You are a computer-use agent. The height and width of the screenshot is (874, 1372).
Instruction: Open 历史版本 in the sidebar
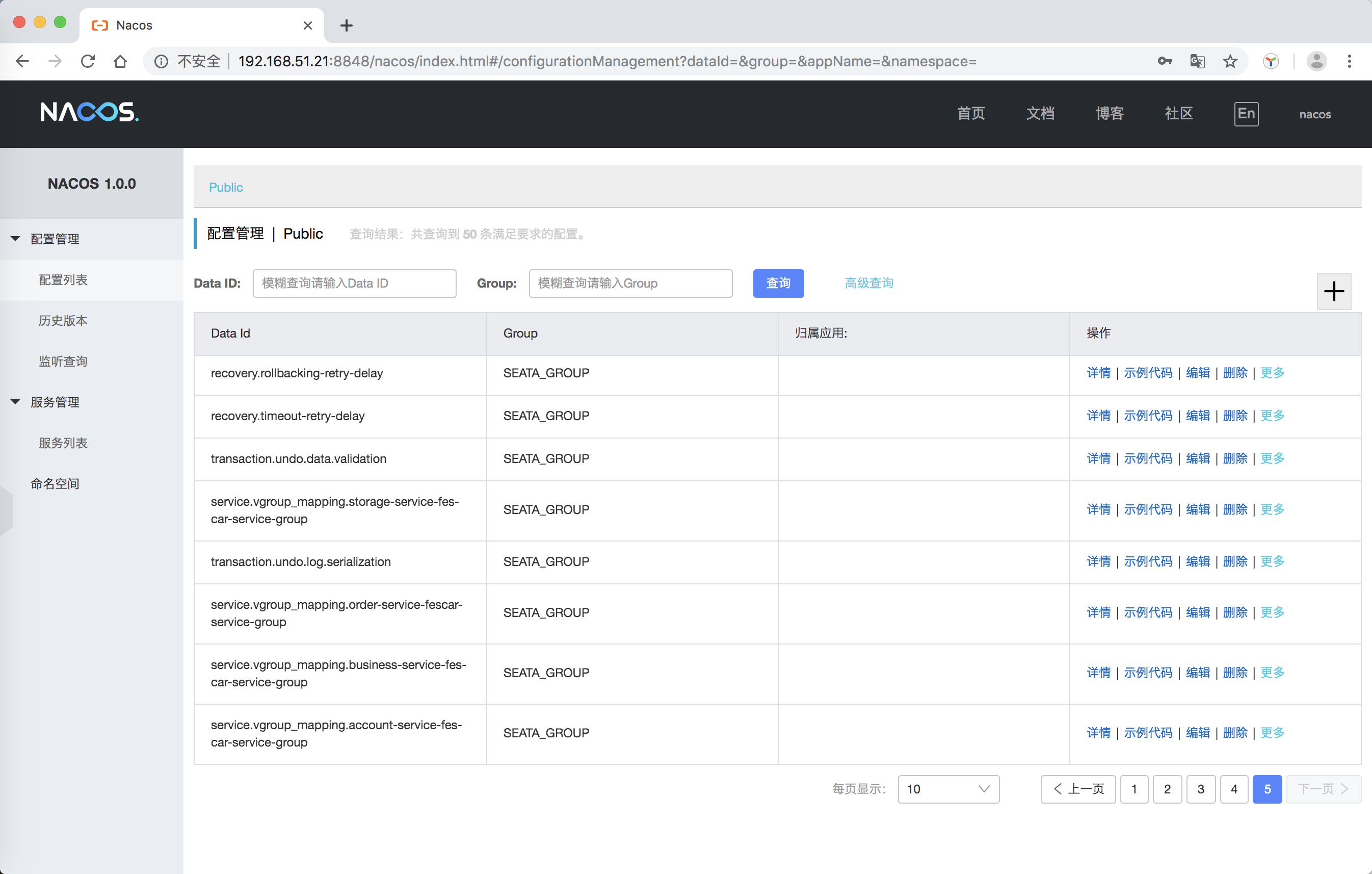[63, 320]
